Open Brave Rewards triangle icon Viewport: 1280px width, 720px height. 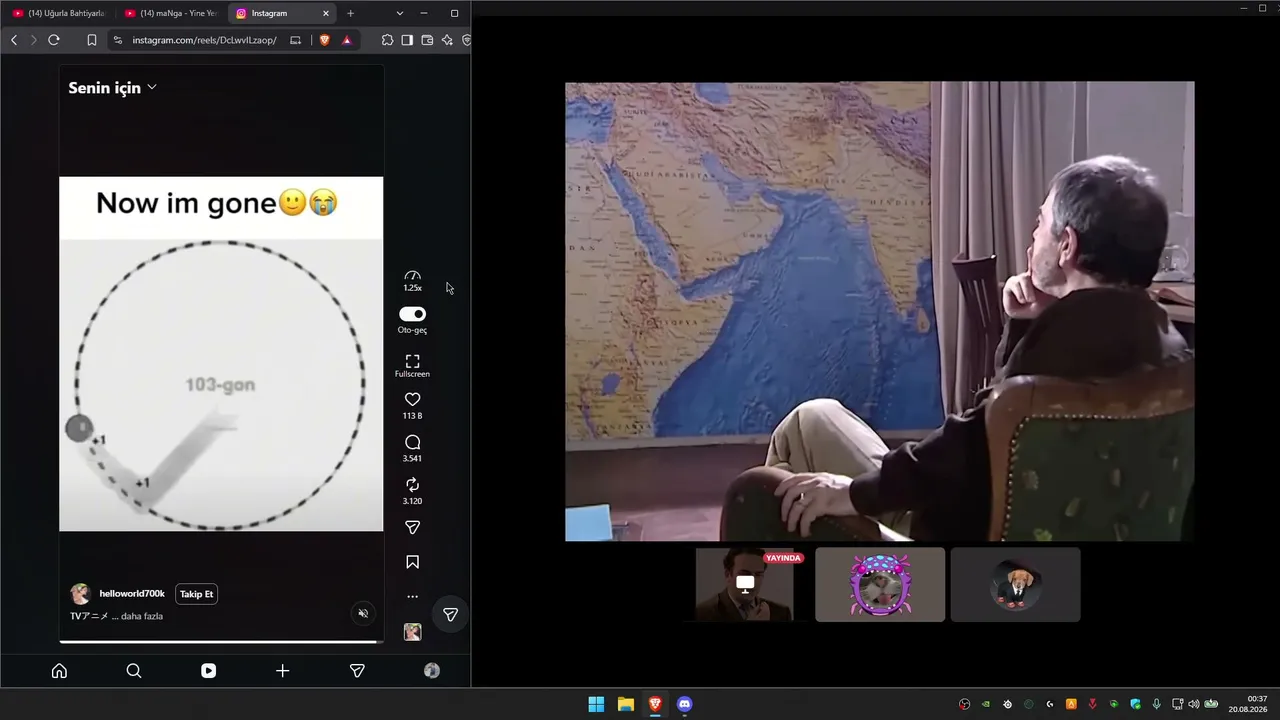click(x=346, y=40)
